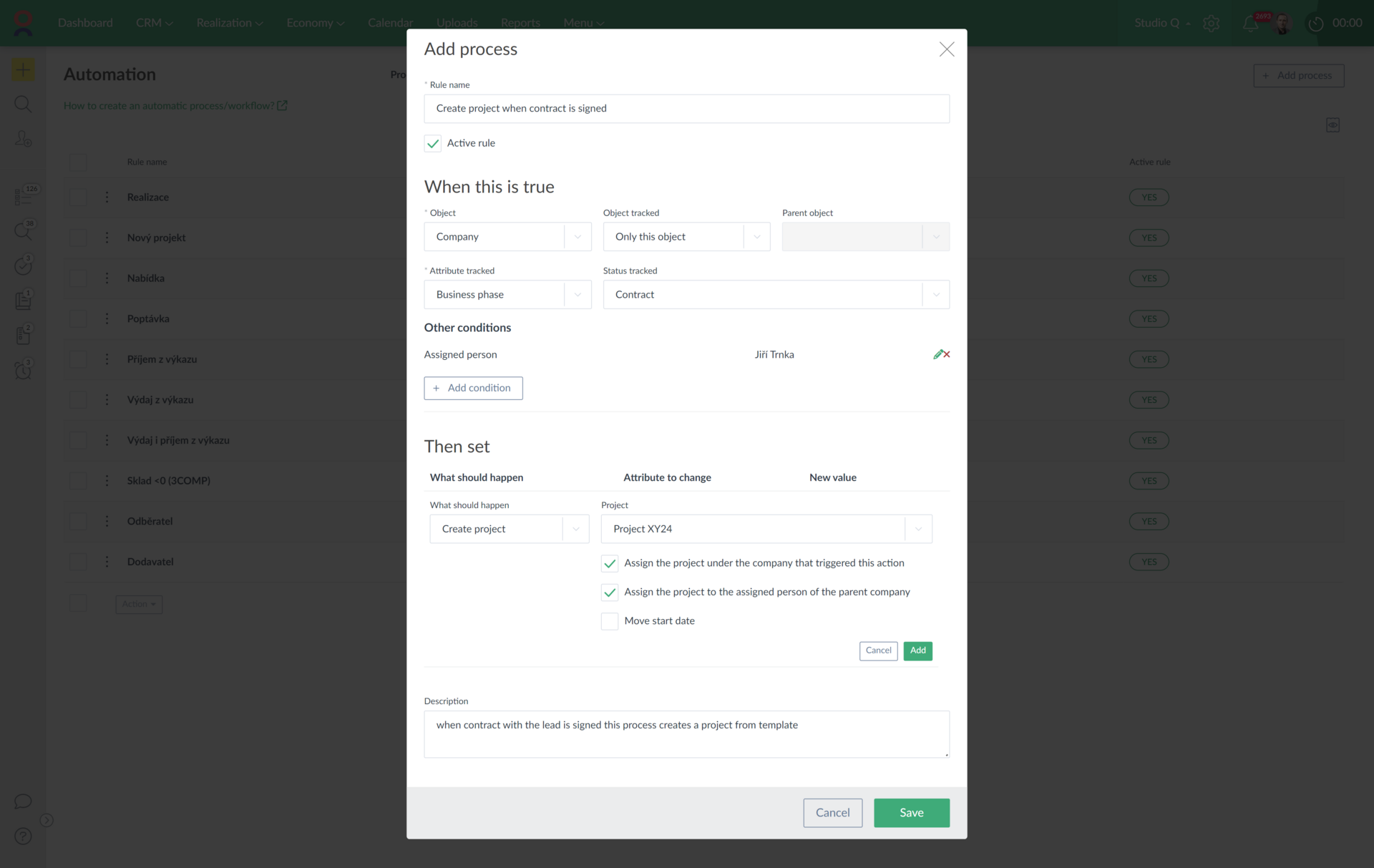Image resolution: width=1374 pixels, height=868 pixels.
Task: Open the settings gear in top bar
Action: [1211, 23]
